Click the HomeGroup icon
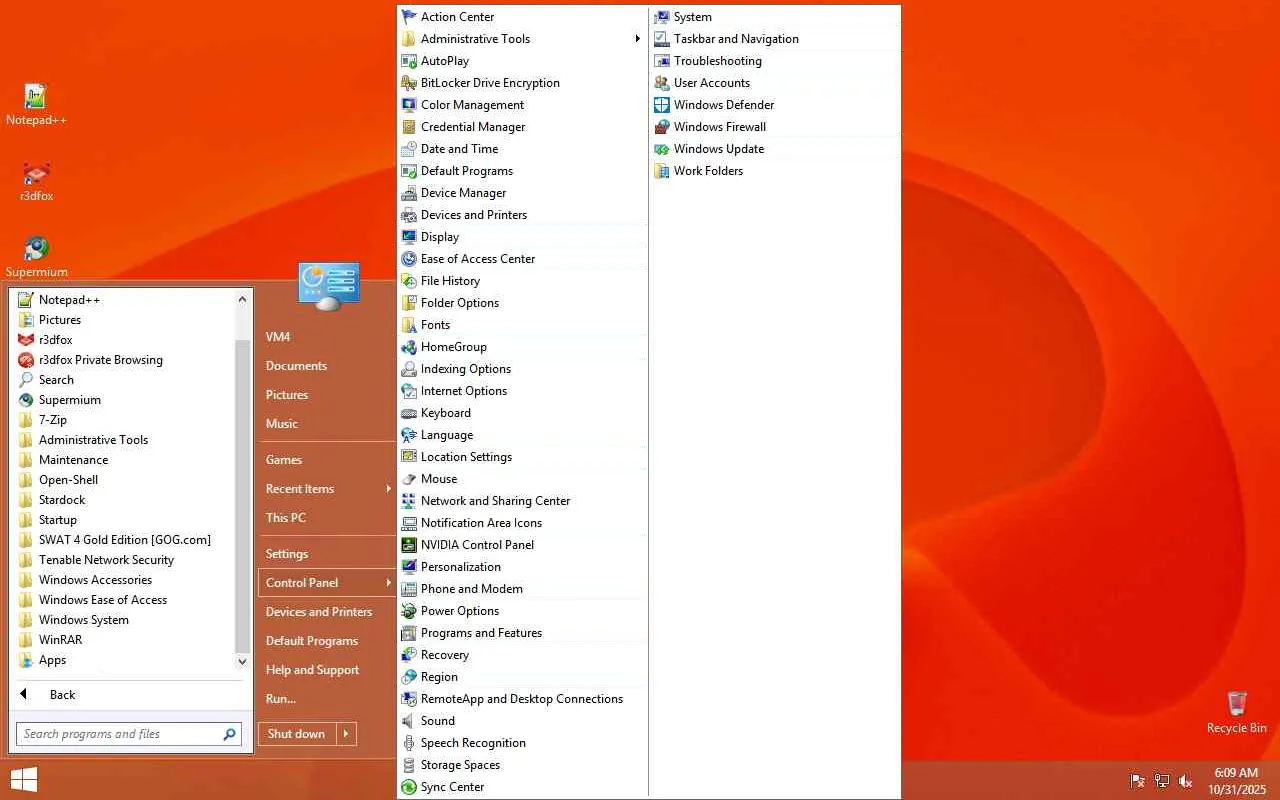1280x800 pixels. (409, 347)
